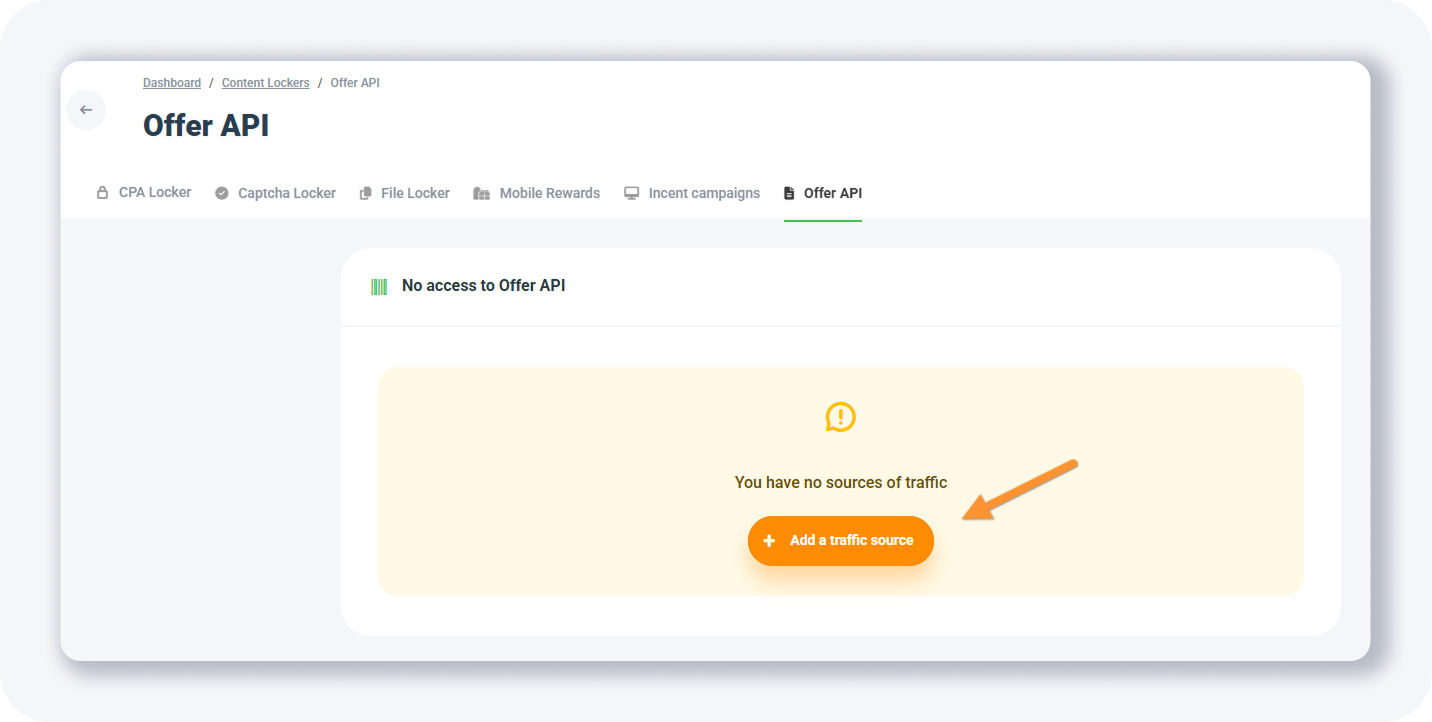Click the monitor icon beside Incent campaigns

tap(631, 193)
